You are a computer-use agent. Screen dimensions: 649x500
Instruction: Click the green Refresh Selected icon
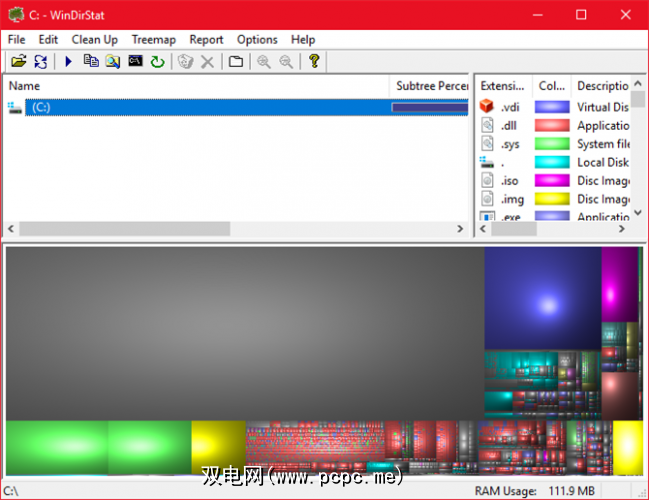tap(157, 62)
